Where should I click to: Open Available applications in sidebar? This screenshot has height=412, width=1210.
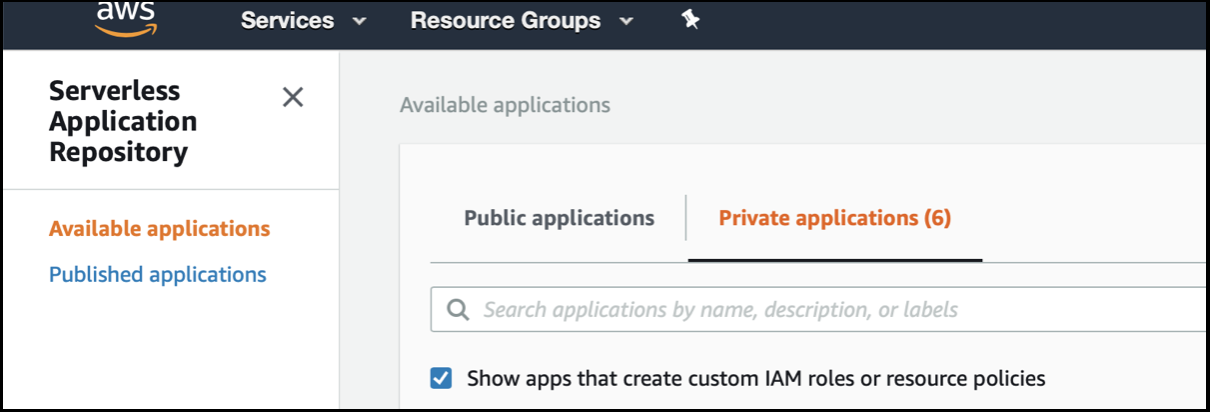[x=159, y=229]
